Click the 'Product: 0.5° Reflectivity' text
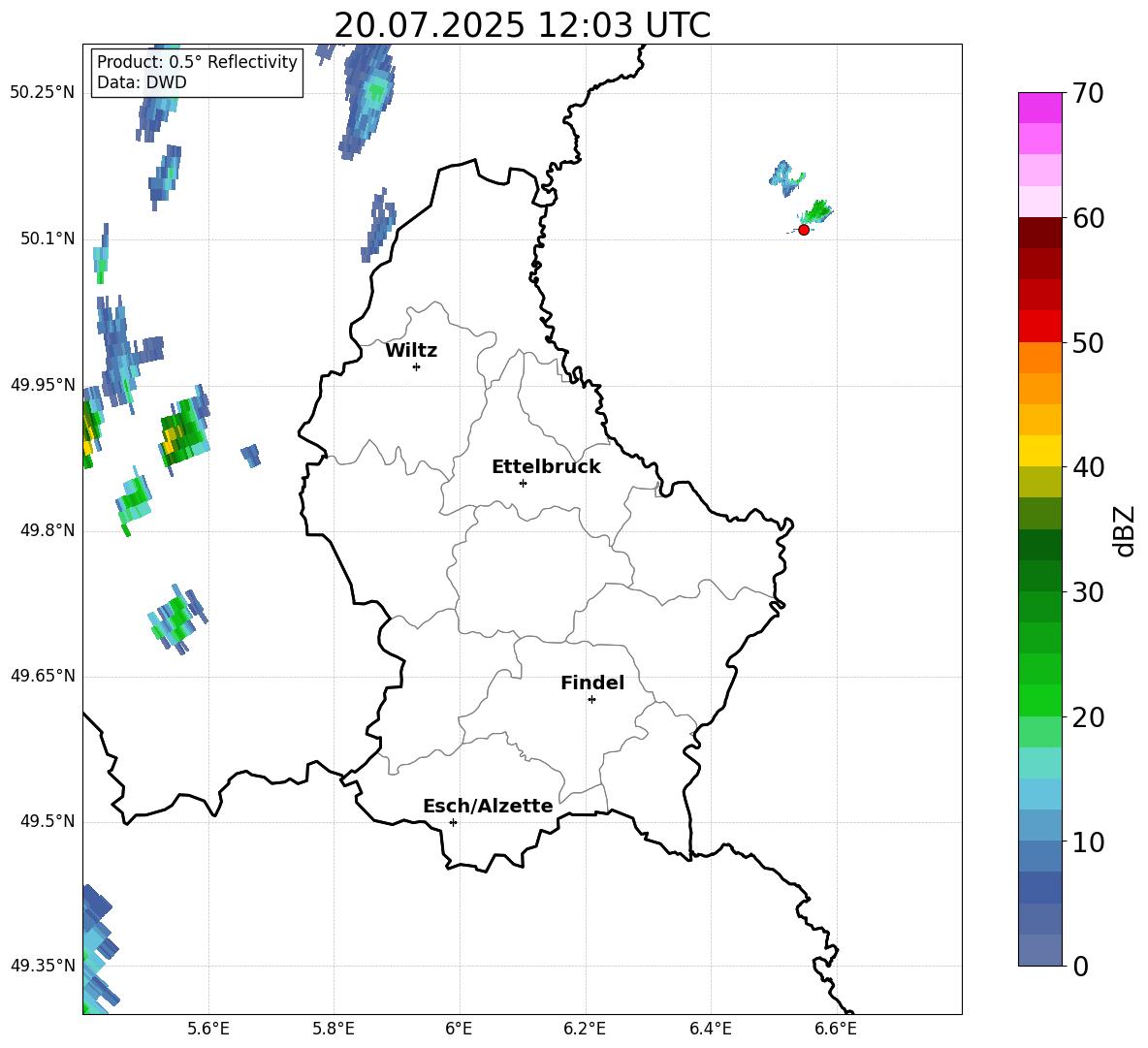 pos(197,62)
